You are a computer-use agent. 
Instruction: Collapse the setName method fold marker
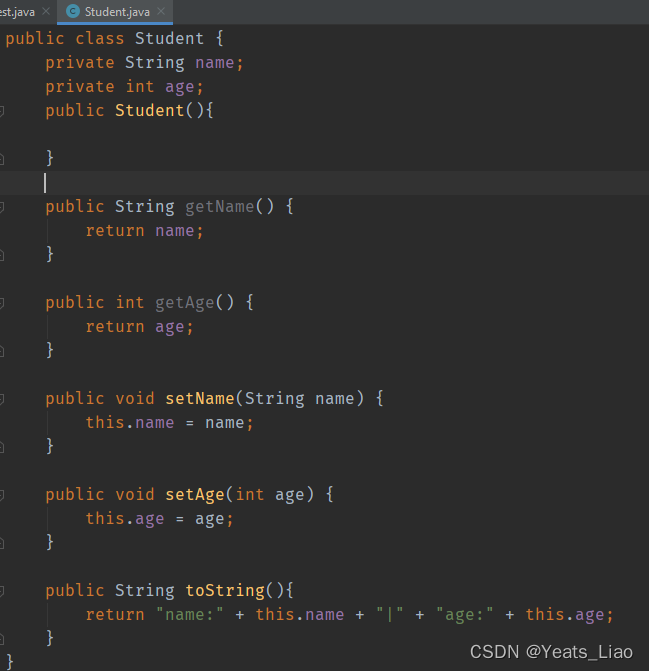pyautogui.click(x=2, y=399)
